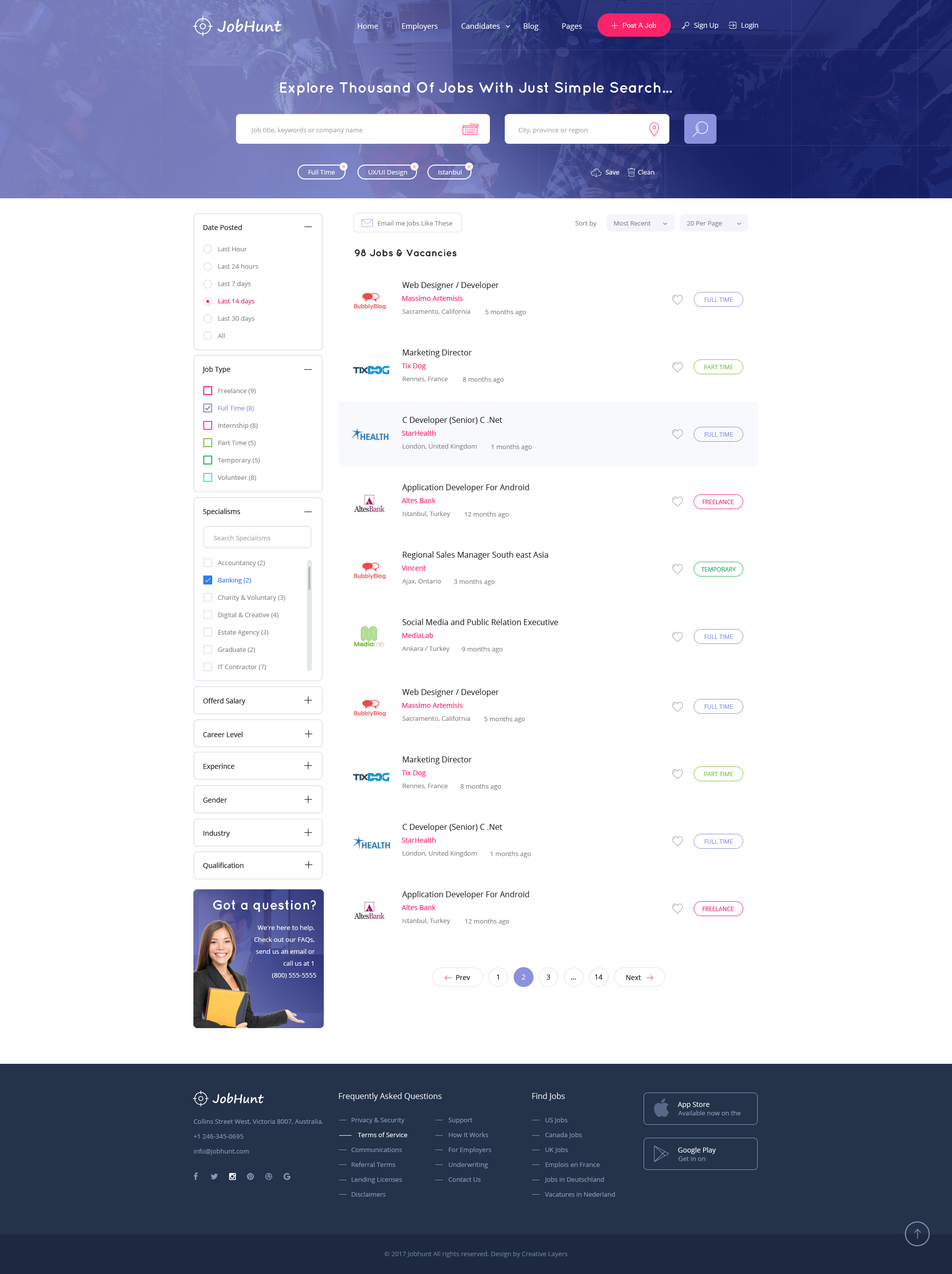952x1274 pixels.
Task: Click the Twitter icon in footer
Action: pyautogui.click(x=214, y=1177)
